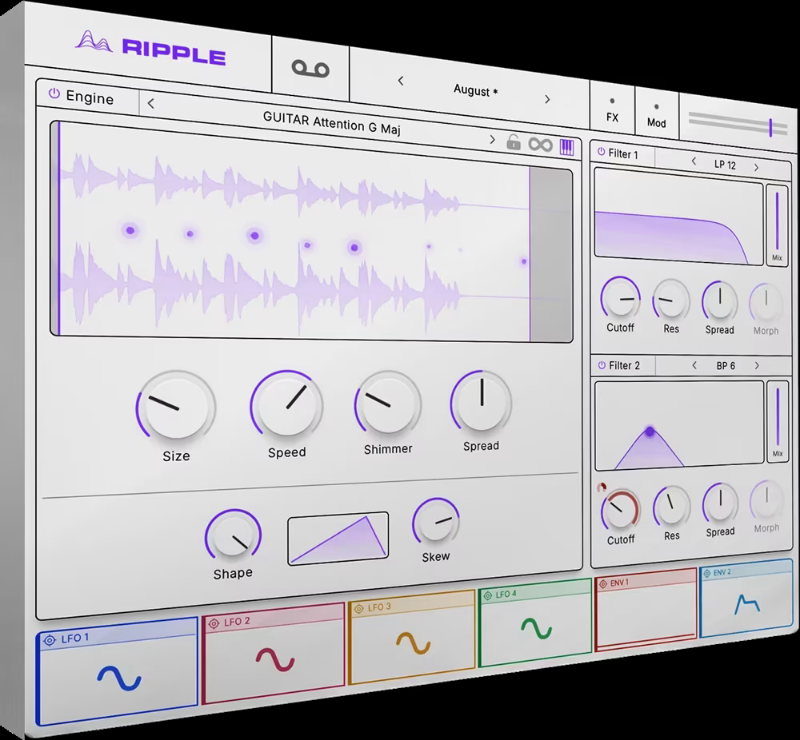Select the LFO 3 panel header
This screenshot has width=800, height=740.
click(x=411, y=605)
